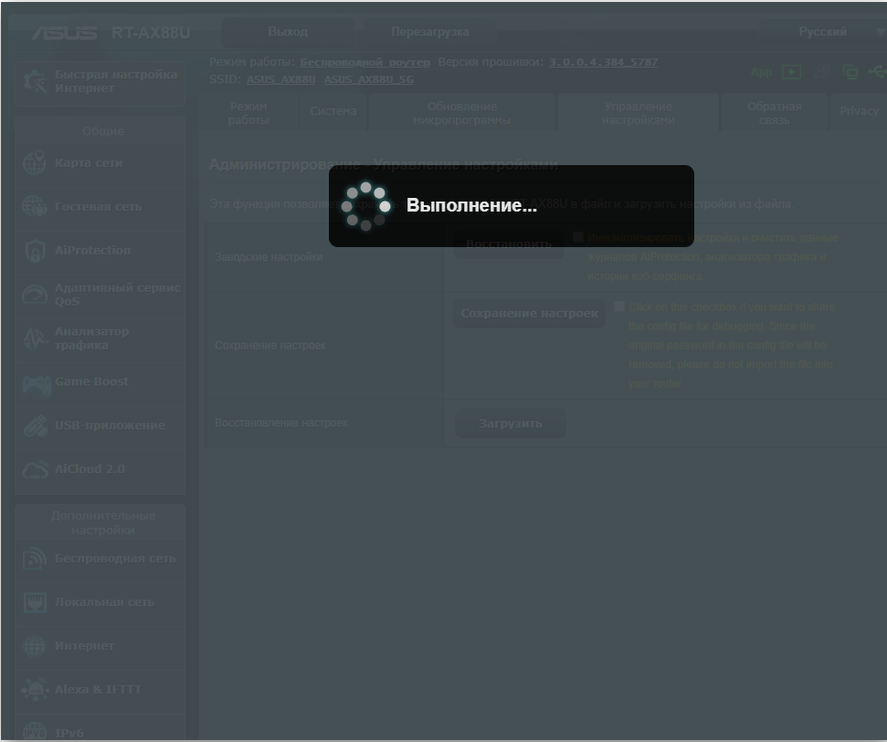
Task: Click the Сохранение настроек button
Action: click(x=529, y=313)
